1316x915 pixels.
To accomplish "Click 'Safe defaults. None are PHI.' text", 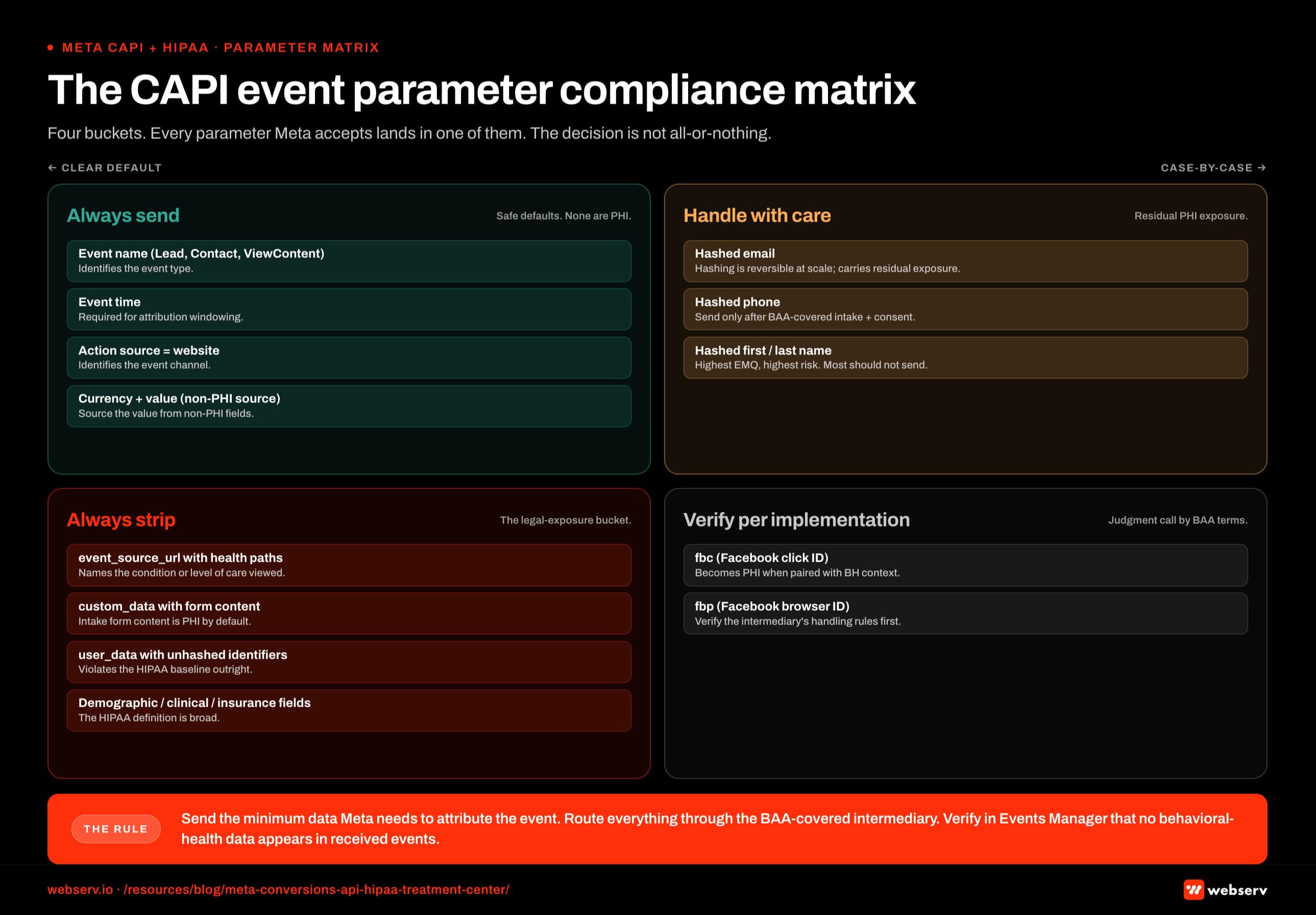I will click(x=564, y=215).
